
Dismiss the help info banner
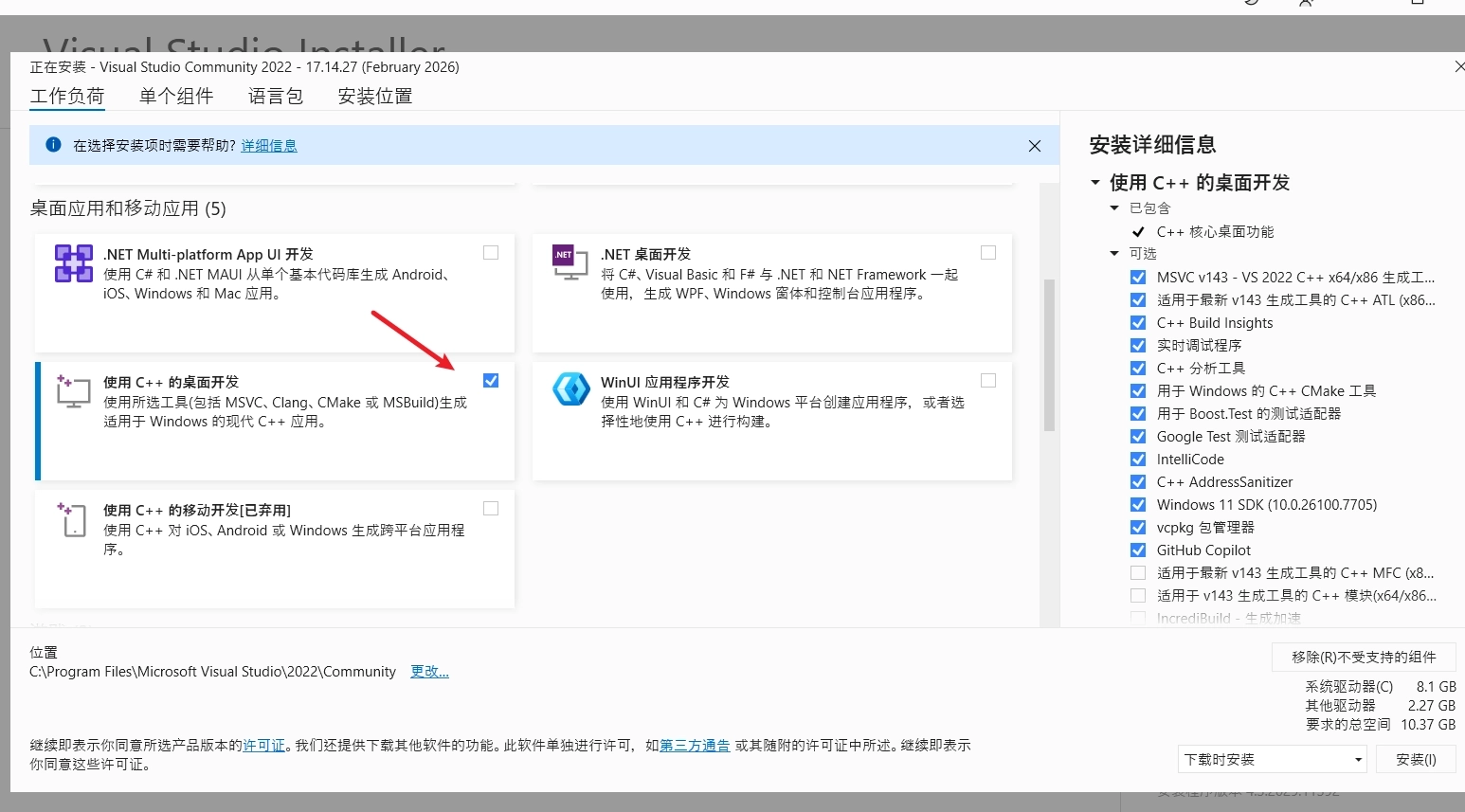[1034, 146]
